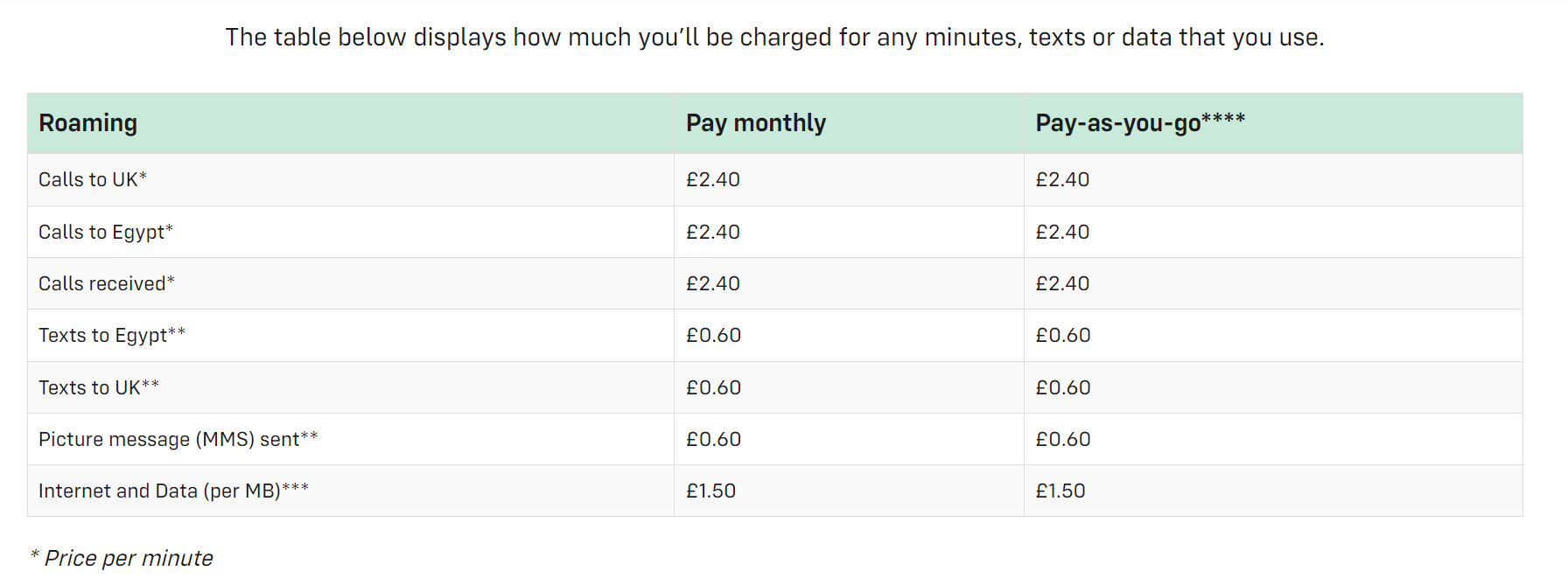The width and height of the screenshot is (1568, 578).
Task: Click the Pay-as-you-go column header
Action: click(1140, 122)
